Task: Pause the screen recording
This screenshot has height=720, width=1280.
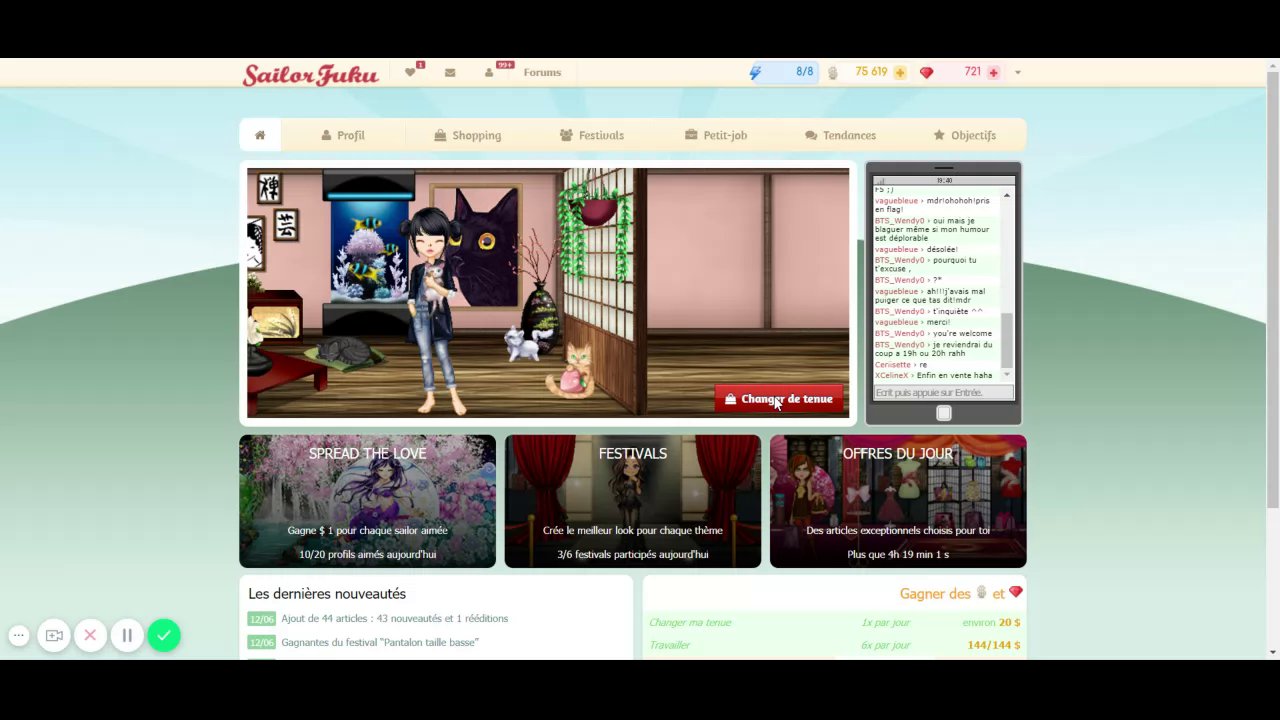Action: (x=127, y=635)
